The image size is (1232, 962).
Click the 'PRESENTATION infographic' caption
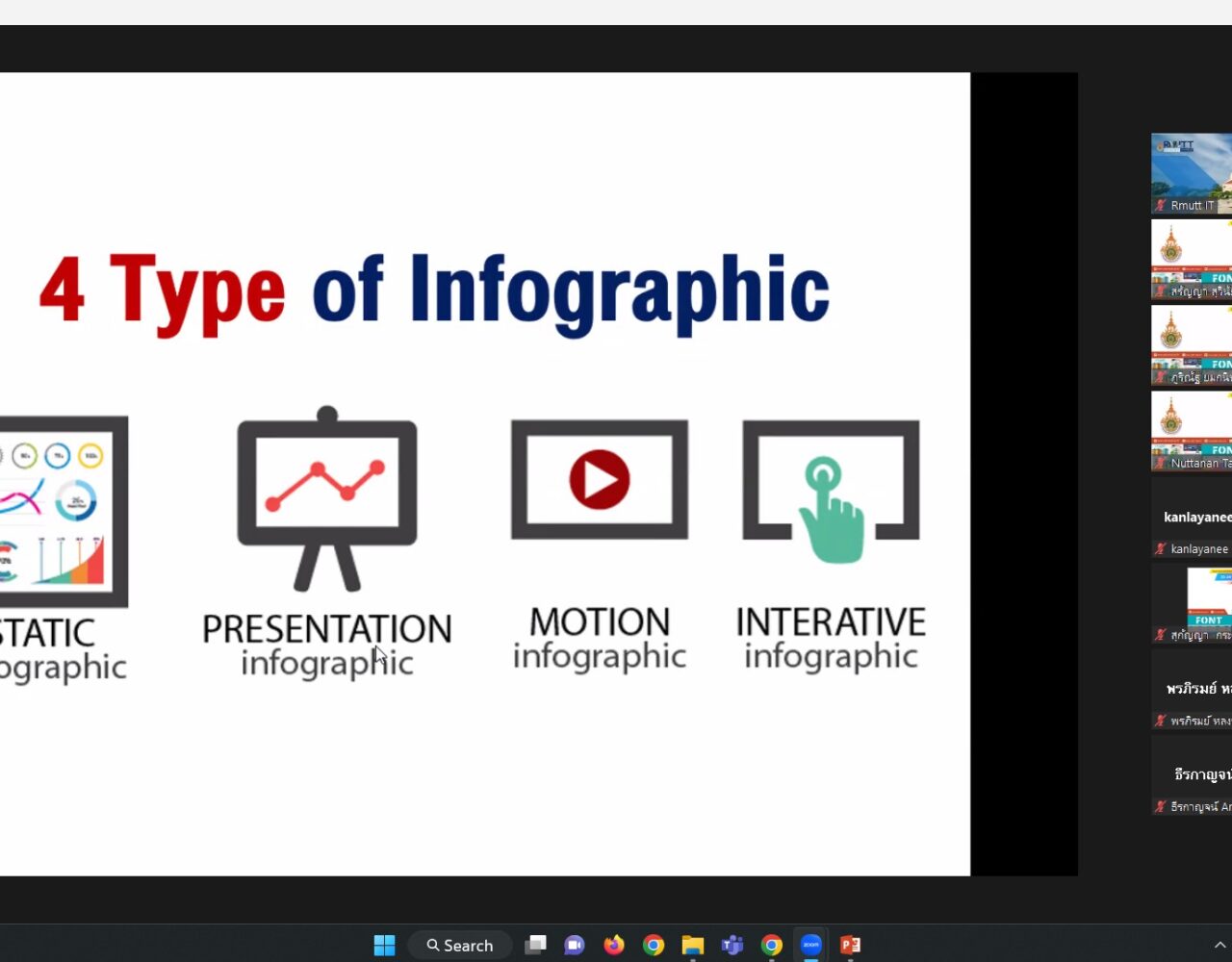(327, 646)
